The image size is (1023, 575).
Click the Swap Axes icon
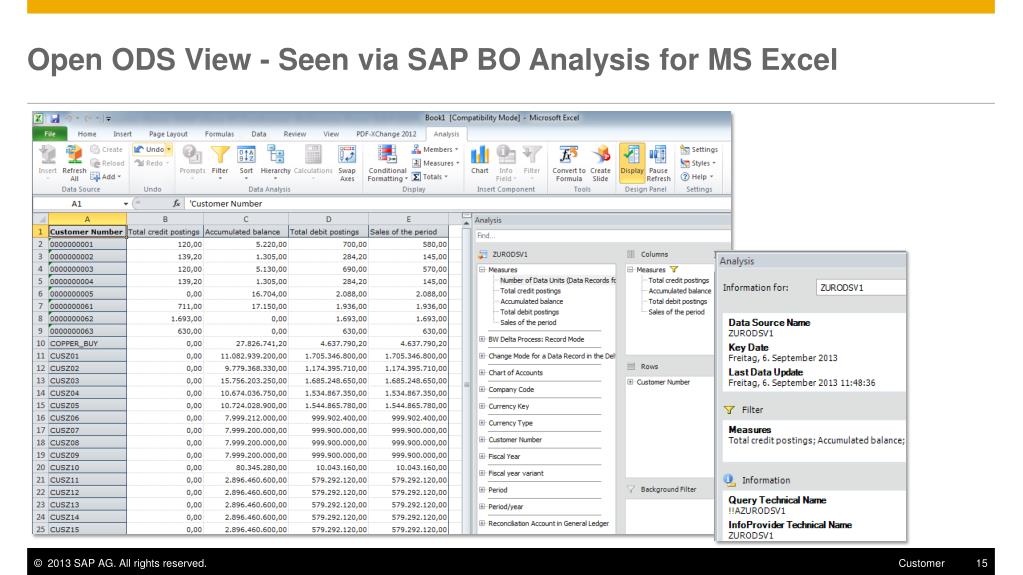(x=347, y=163)
